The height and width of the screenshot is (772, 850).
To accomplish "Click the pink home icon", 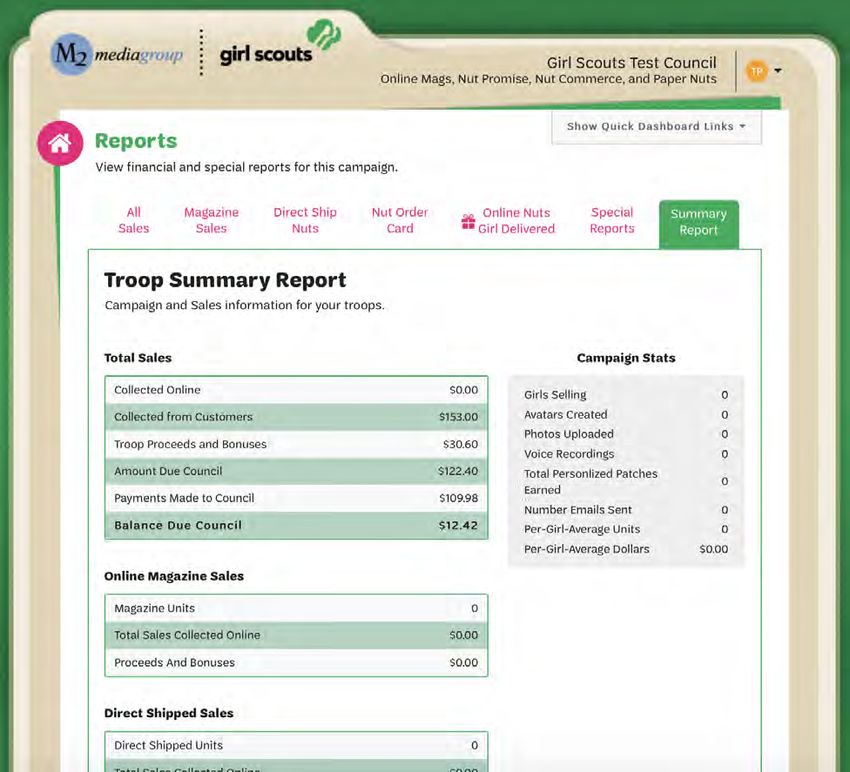I will pyautogui.click(x=60, y=143).
